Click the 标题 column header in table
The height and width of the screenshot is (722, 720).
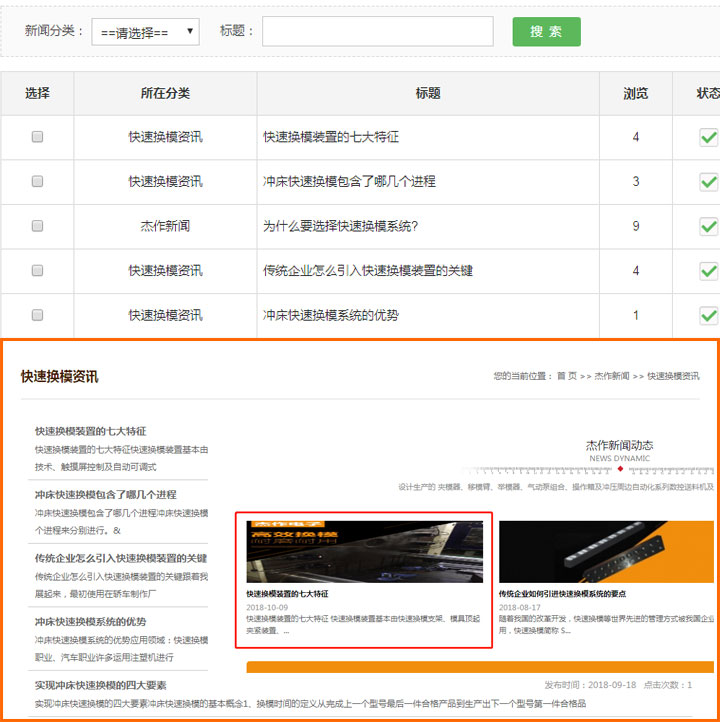(428, 93)
